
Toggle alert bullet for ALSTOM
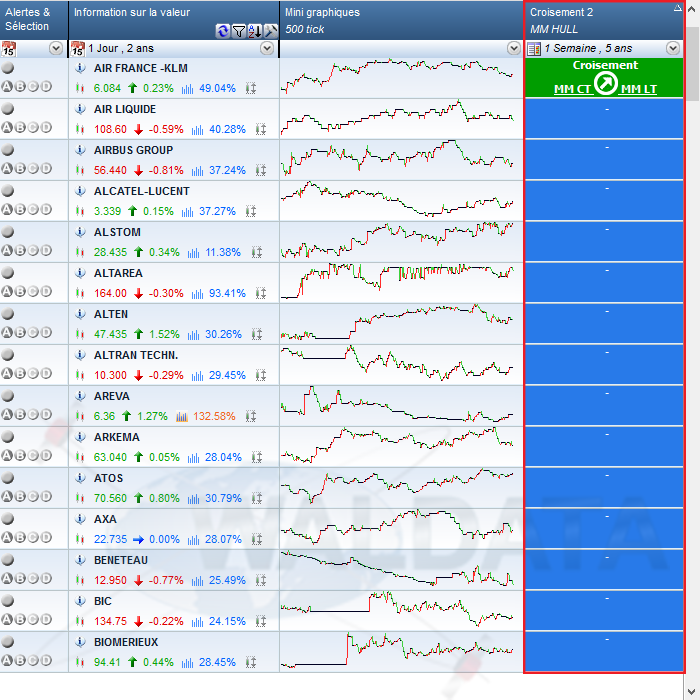pos(8,232)
